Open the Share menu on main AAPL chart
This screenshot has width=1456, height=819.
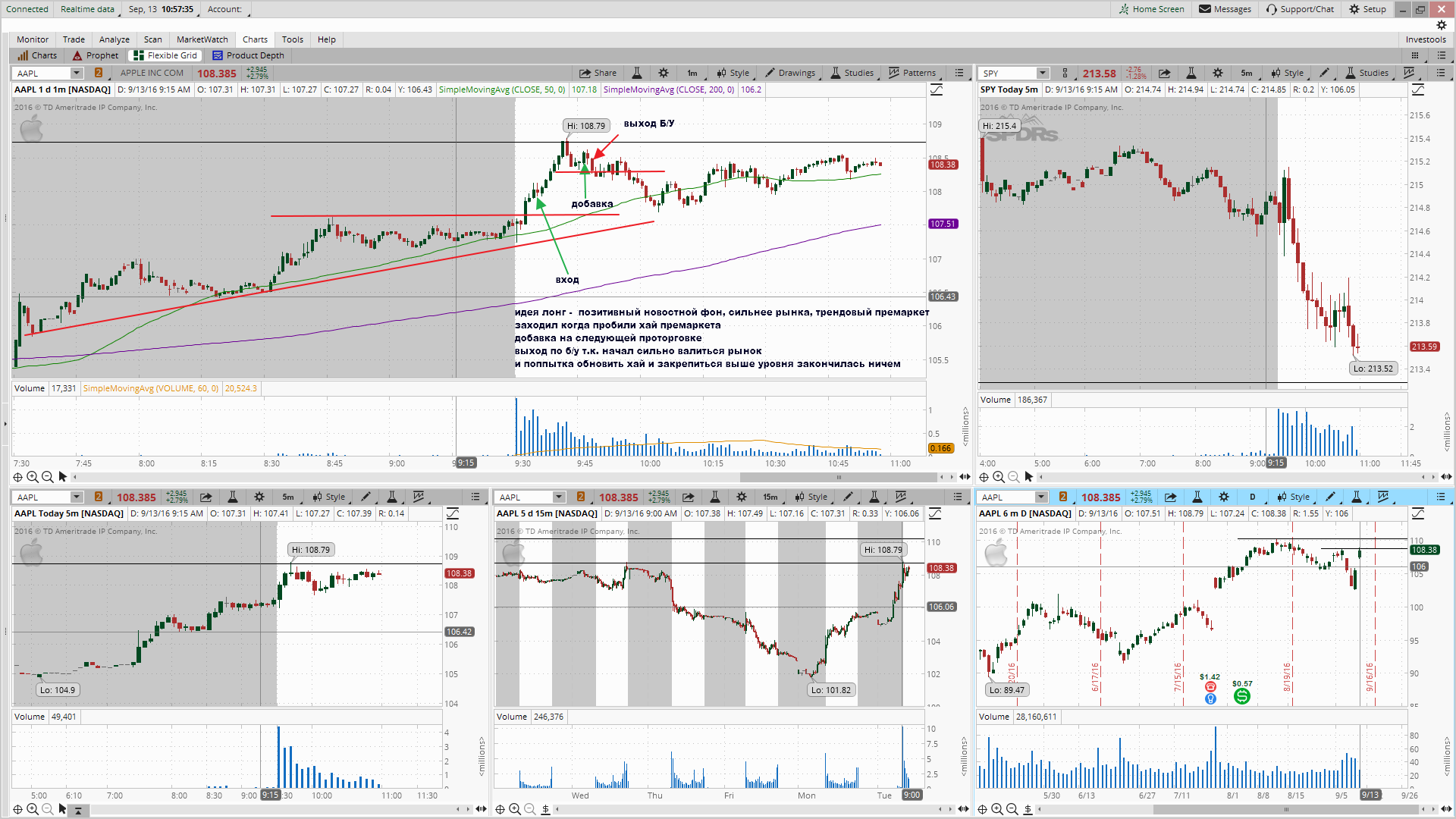(x=598, y=73)
